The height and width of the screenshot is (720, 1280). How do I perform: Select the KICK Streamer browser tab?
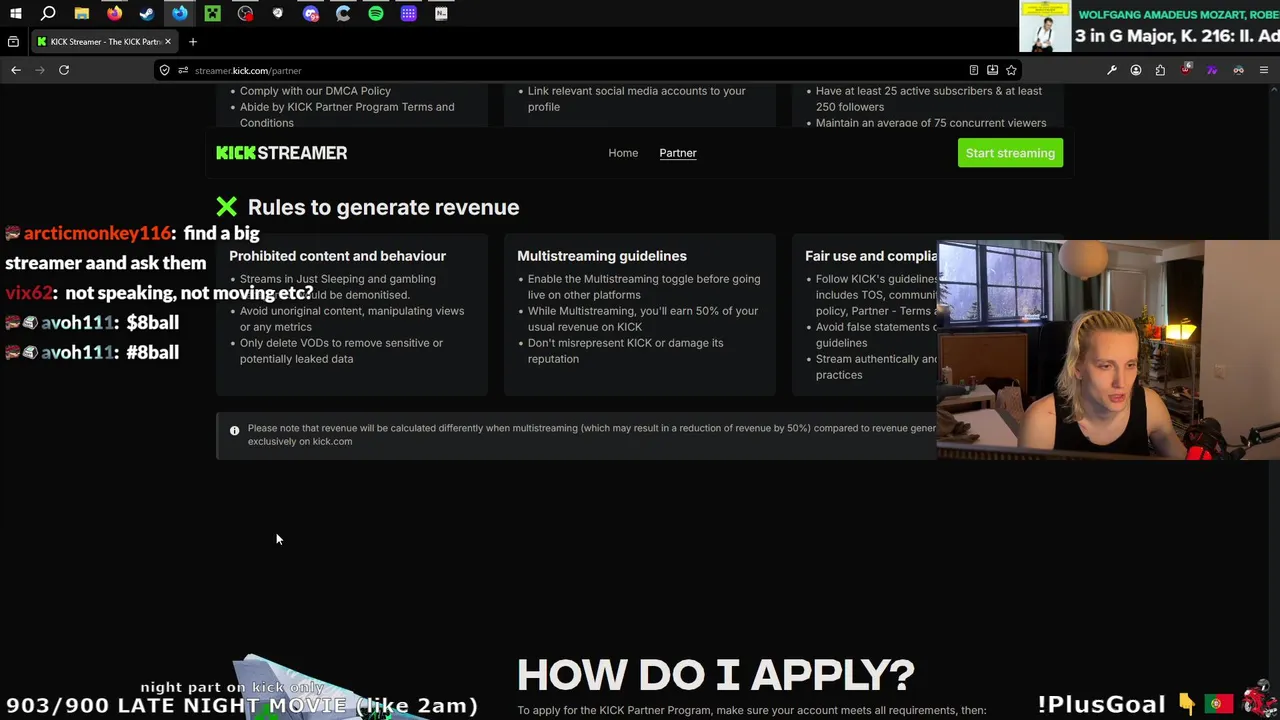104,42
